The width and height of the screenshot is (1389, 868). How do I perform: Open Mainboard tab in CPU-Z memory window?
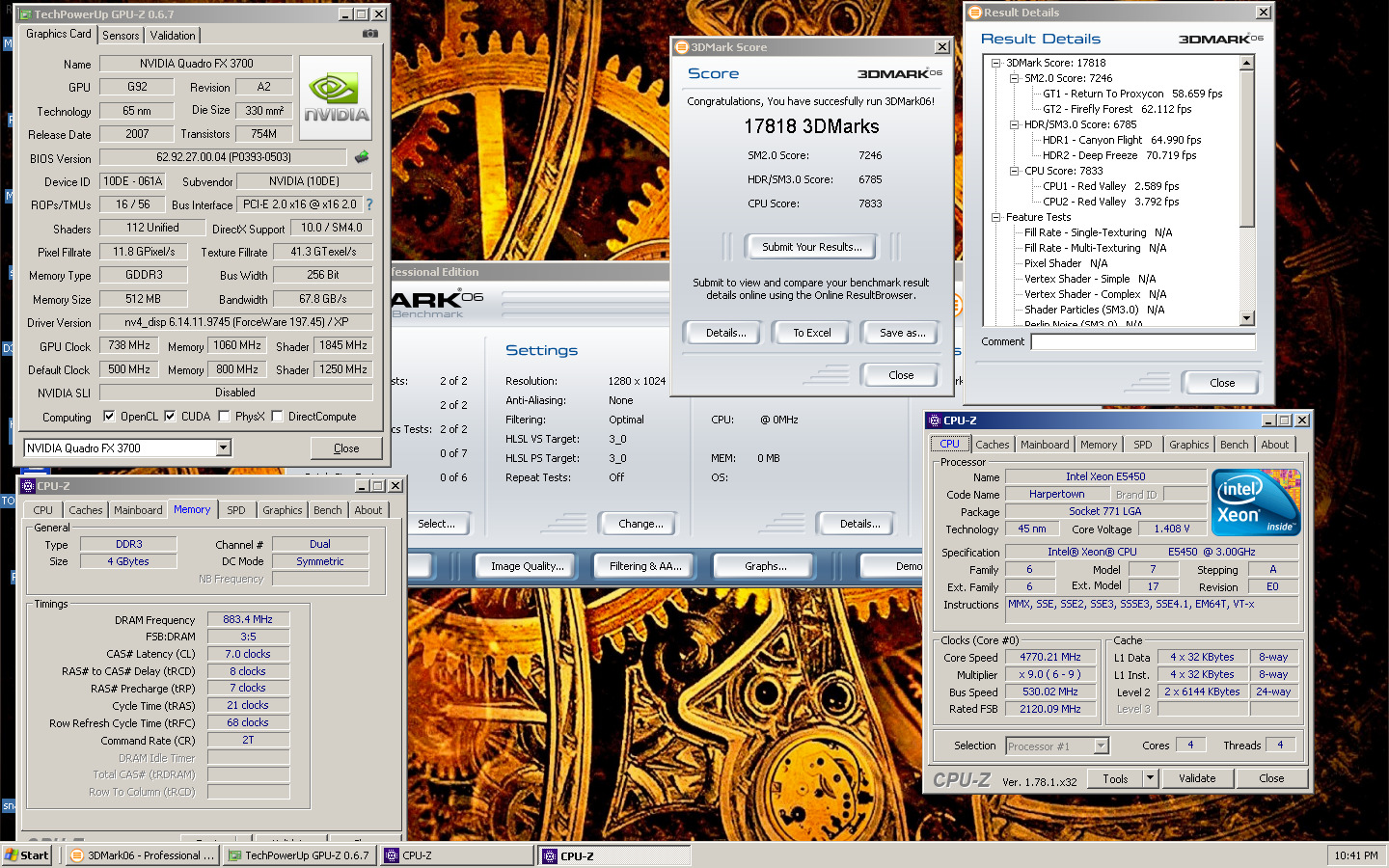coord(138,510)
